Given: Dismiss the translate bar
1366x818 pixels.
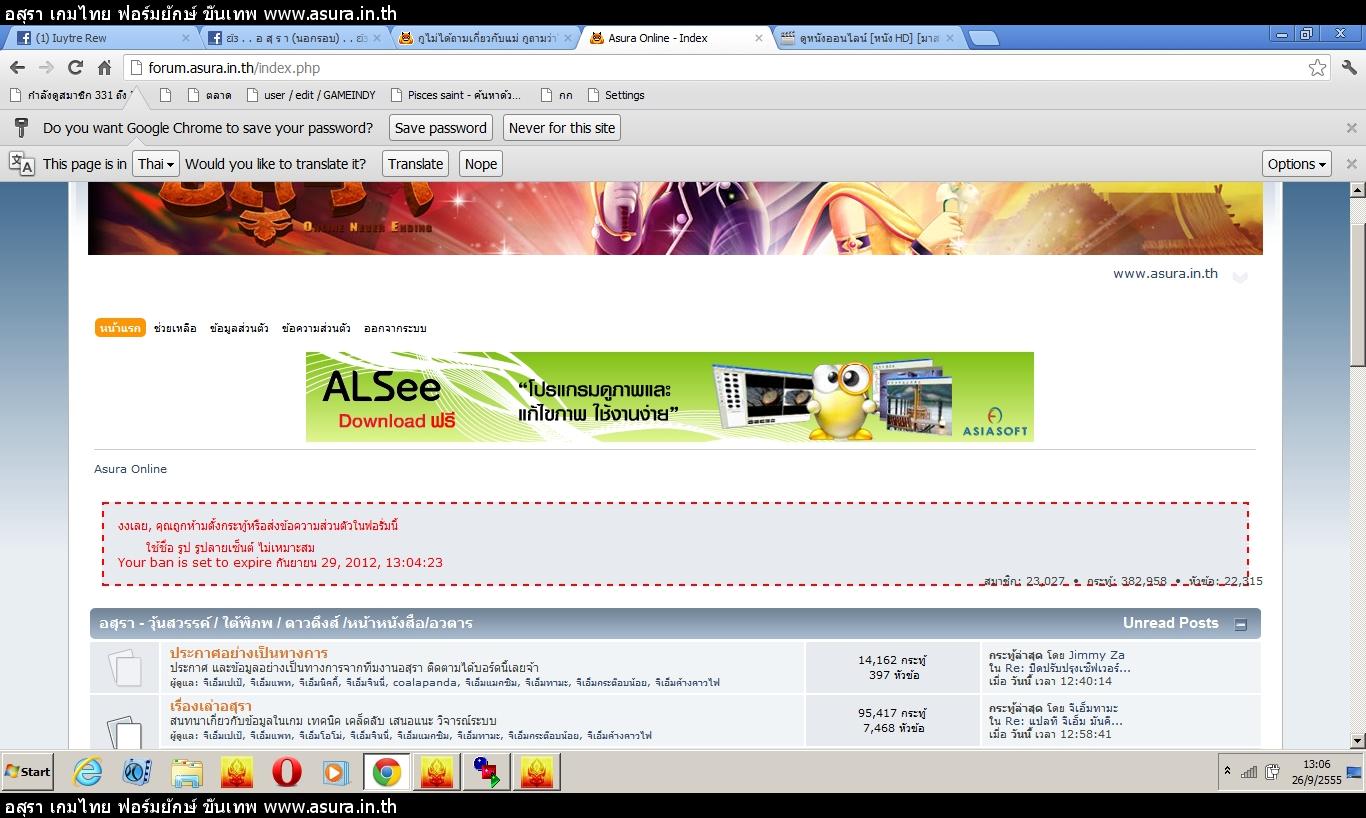Looking at the screenshot, I should pos(1351,164).
